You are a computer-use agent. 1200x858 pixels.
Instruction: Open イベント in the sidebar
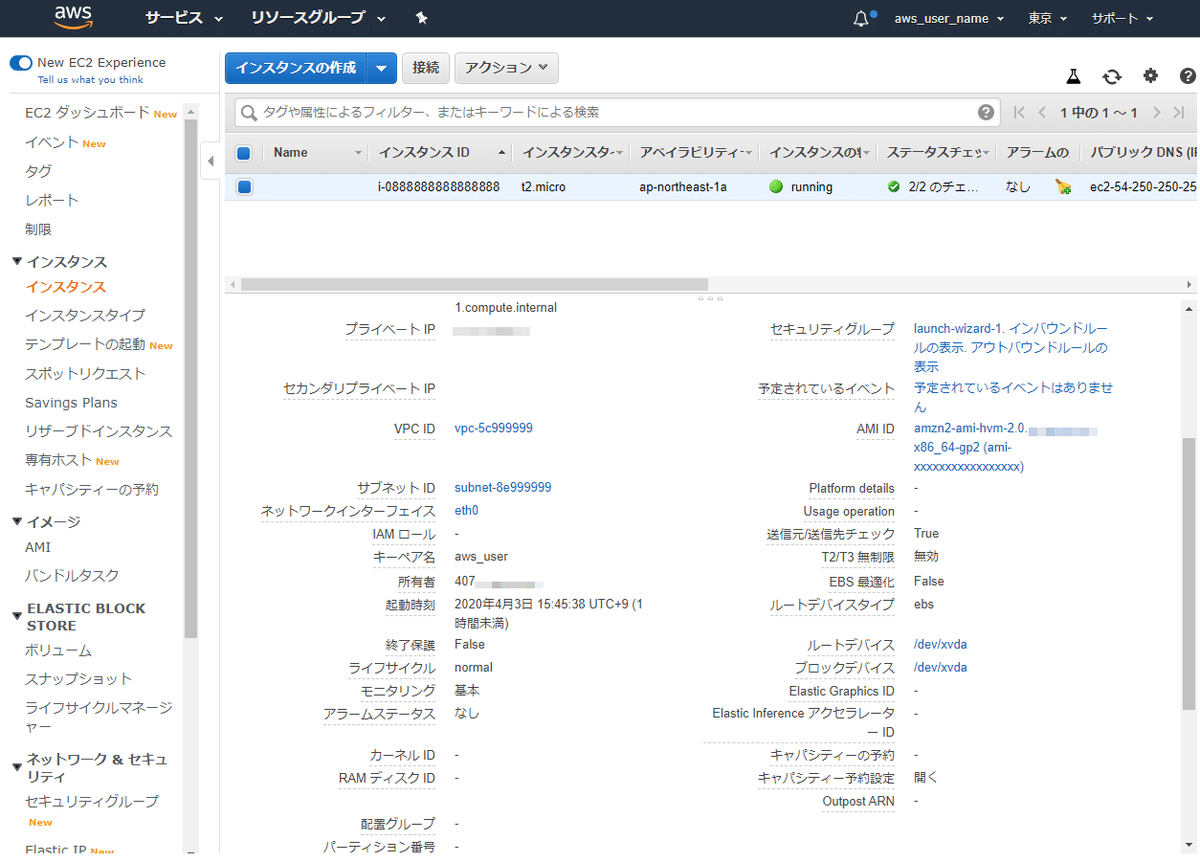point(52,142)
